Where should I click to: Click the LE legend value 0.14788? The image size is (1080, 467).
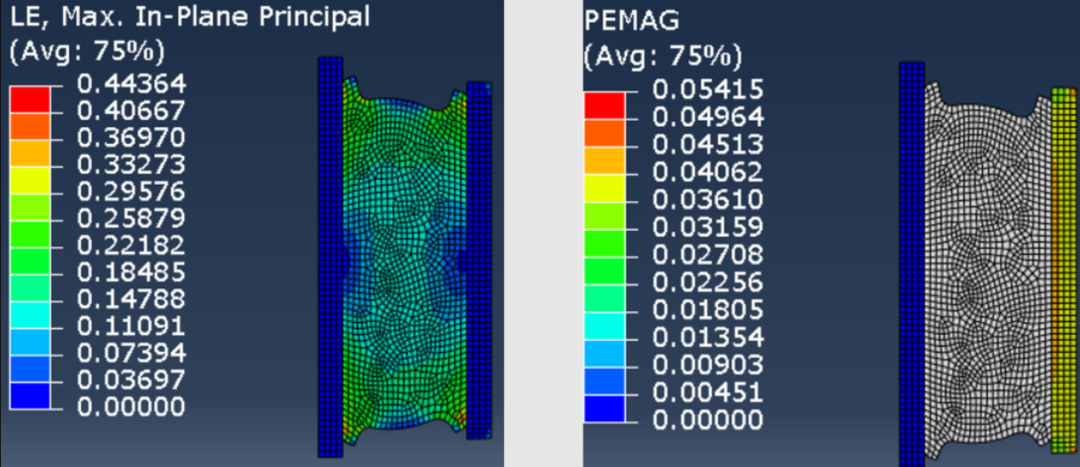coord(131,299)
